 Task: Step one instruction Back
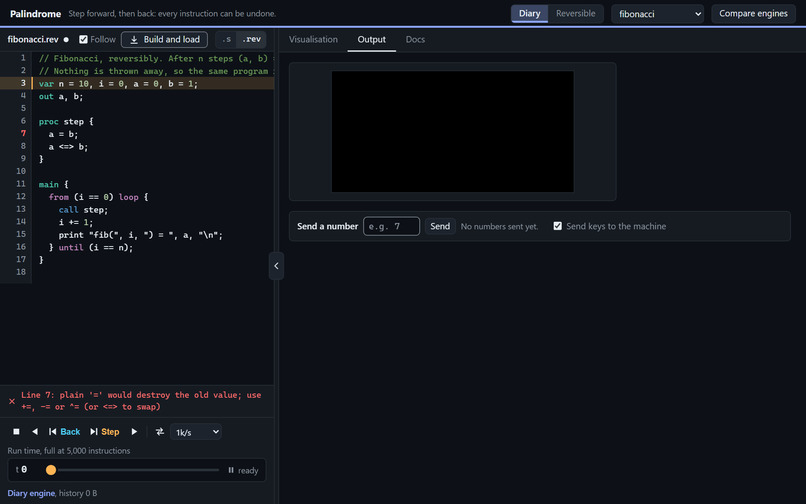[x=65, y=431]
